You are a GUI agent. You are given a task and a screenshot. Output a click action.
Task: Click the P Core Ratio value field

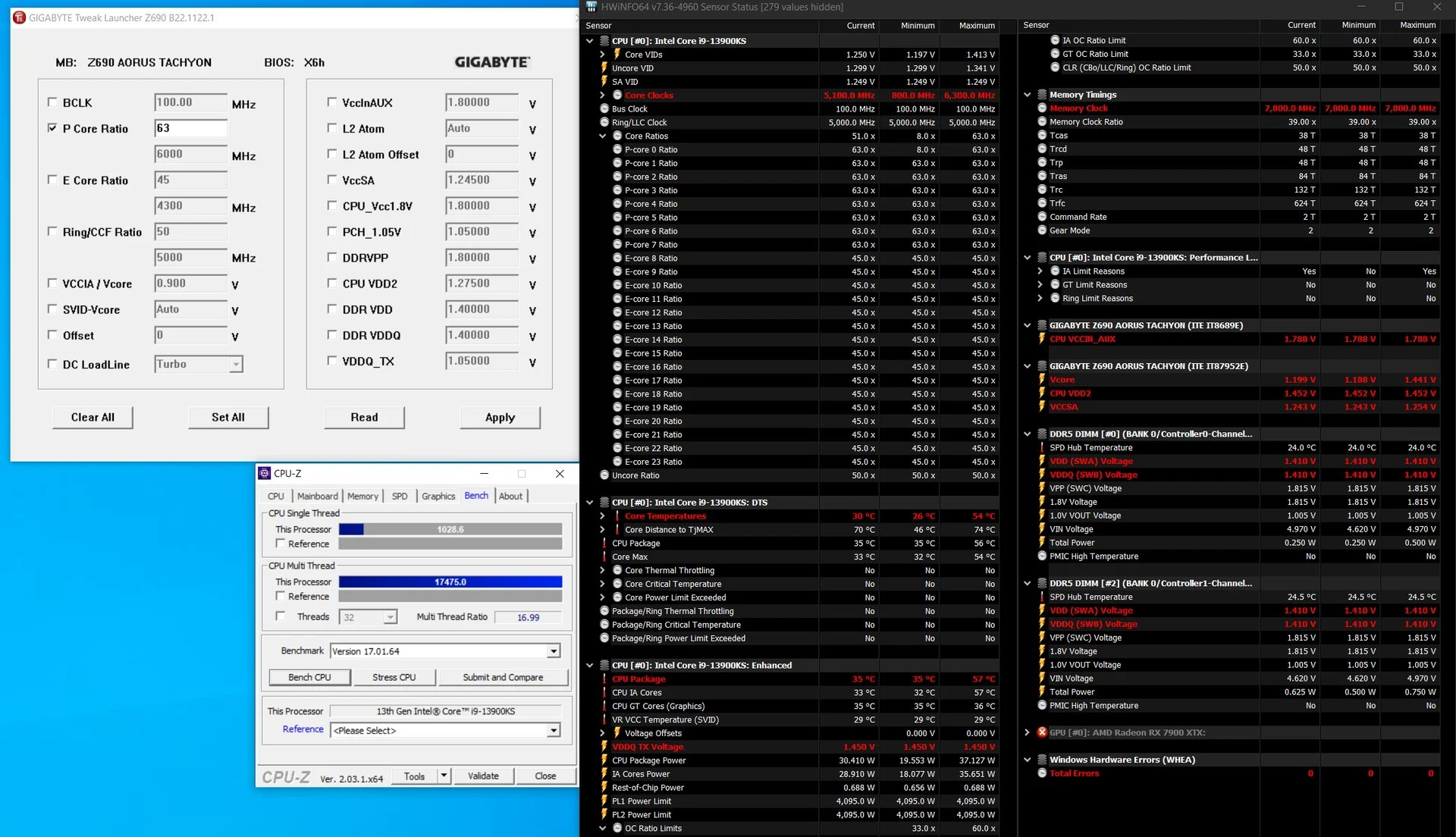point(190,128)
